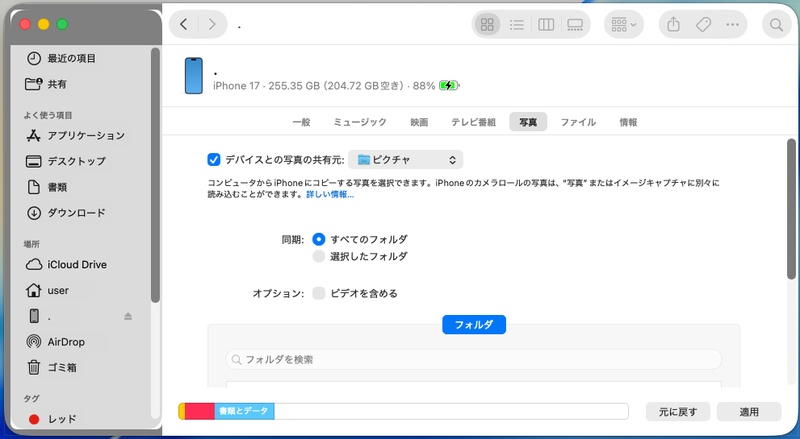Image resolution: width=800 pixels, height=439 pixels.
Task: Toggle デバイスとの写真の共有元 checkbox
Action: click(214, 160)
